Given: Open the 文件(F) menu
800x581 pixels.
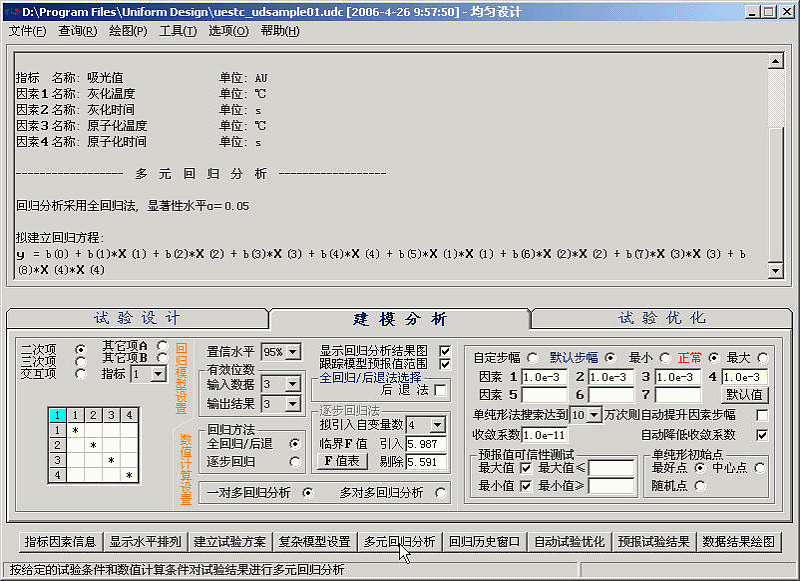Looking at the screenshot, I should click(27, 31).
